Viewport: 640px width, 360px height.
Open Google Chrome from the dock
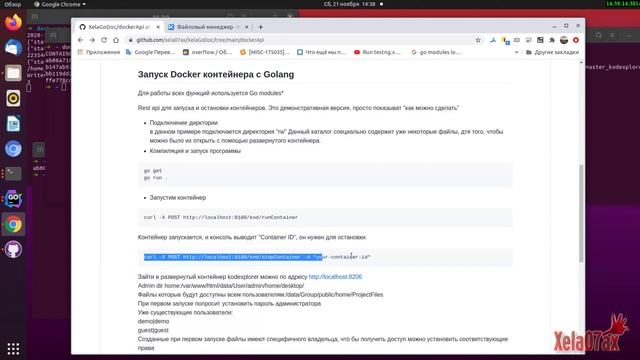pyautogui.click(x=13, y=224)
